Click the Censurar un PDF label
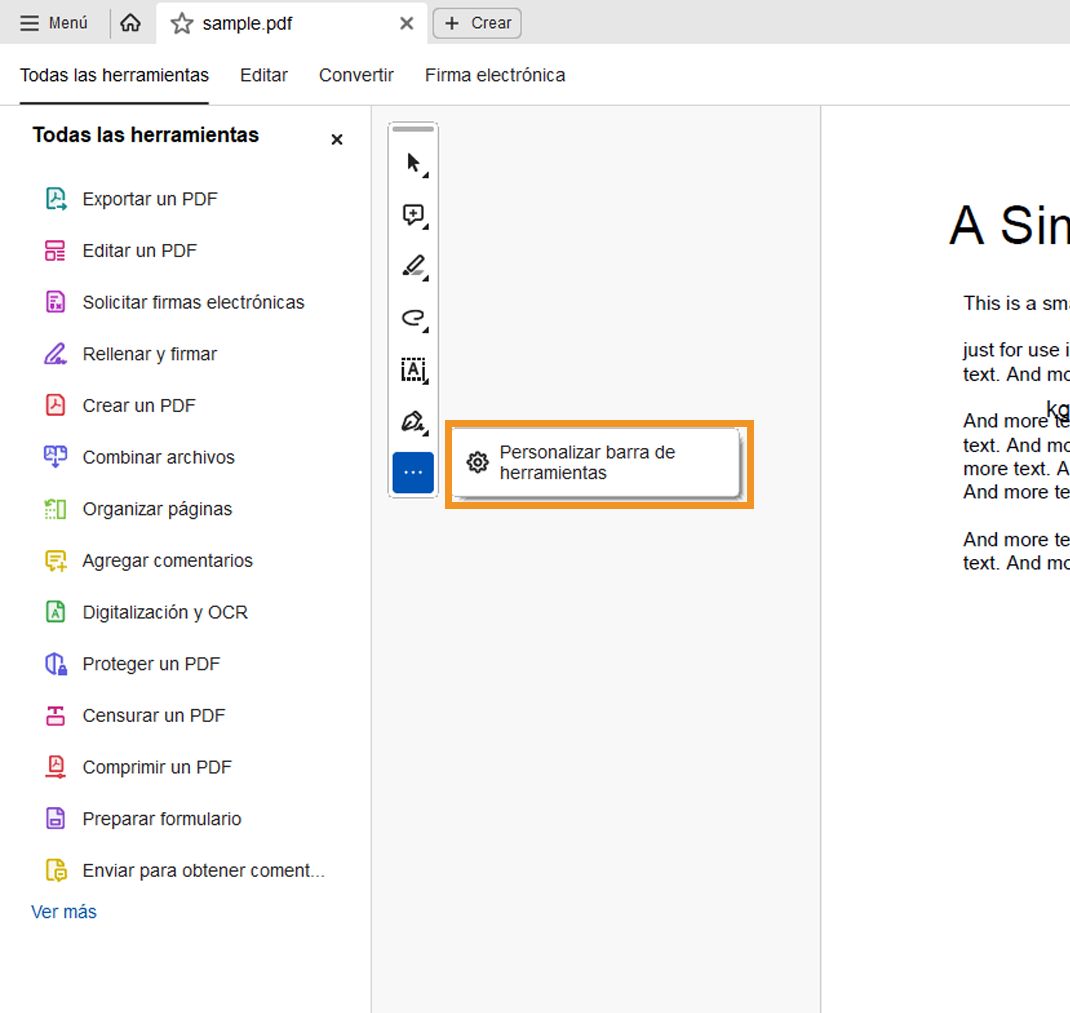Image resolution: width=1070 pixels, height=1013 pixels. pos(154,716)
